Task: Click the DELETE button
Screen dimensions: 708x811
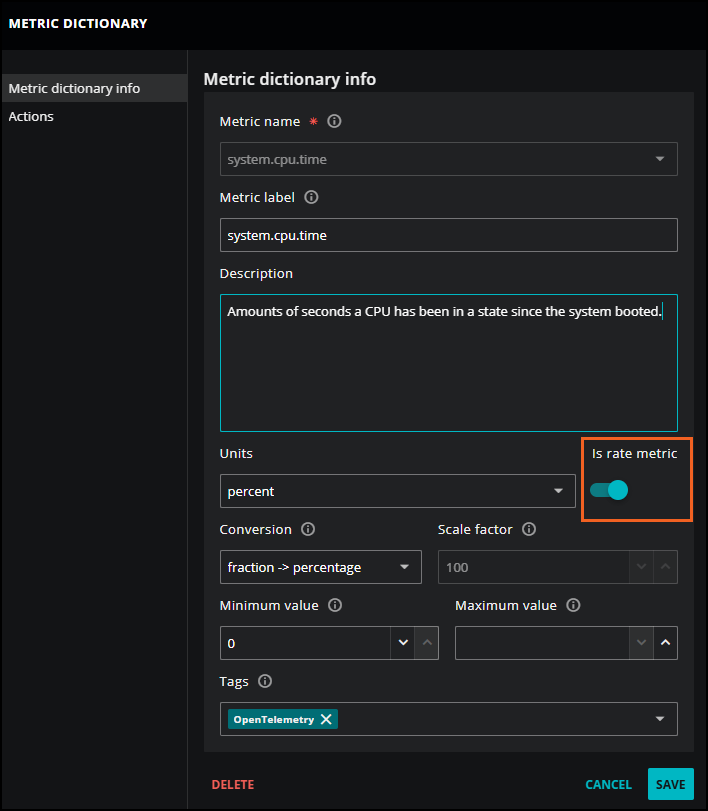Action: coord(233,785)
